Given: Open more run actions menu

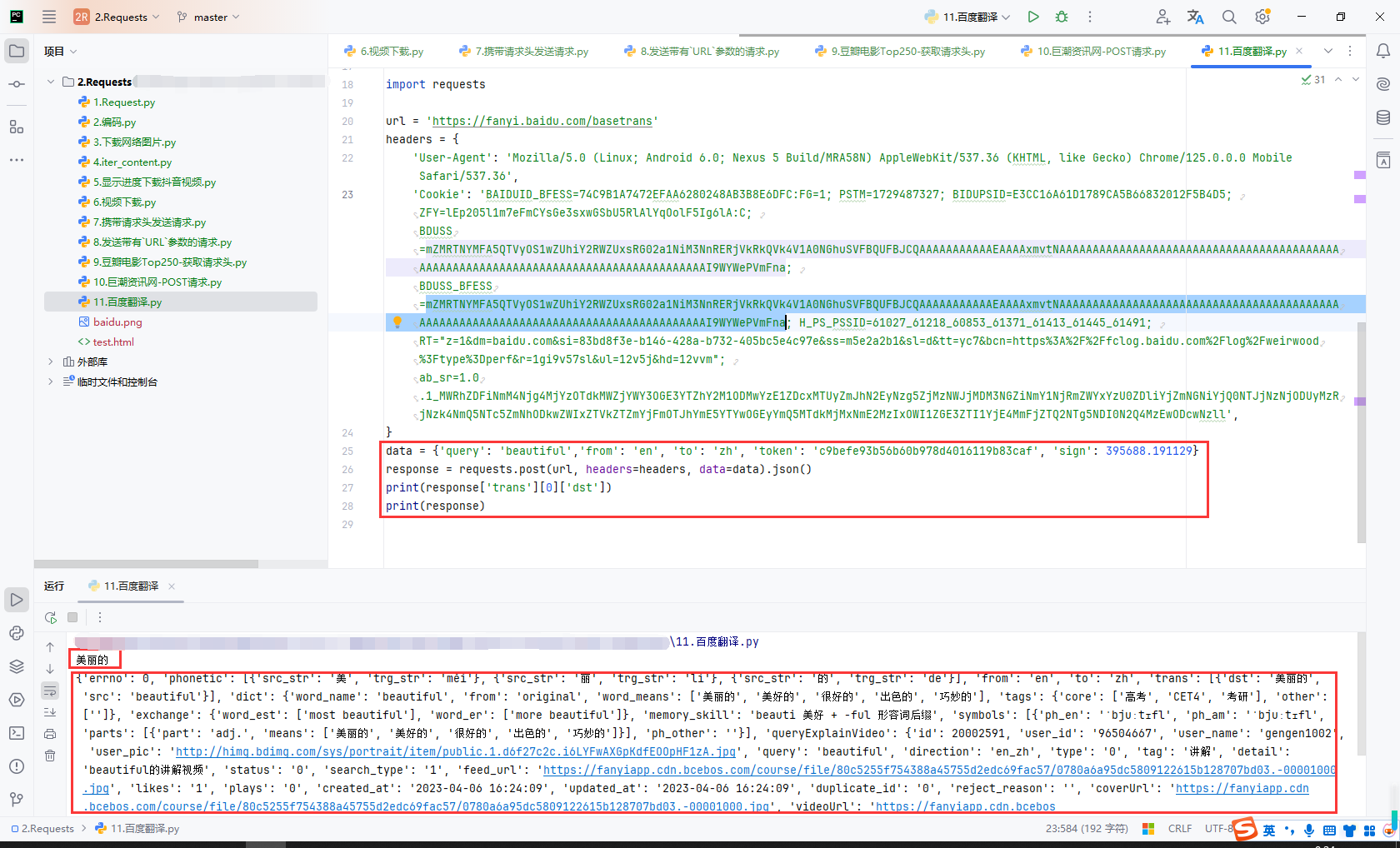Looking at the screenshot, I should pos(1089,17).
